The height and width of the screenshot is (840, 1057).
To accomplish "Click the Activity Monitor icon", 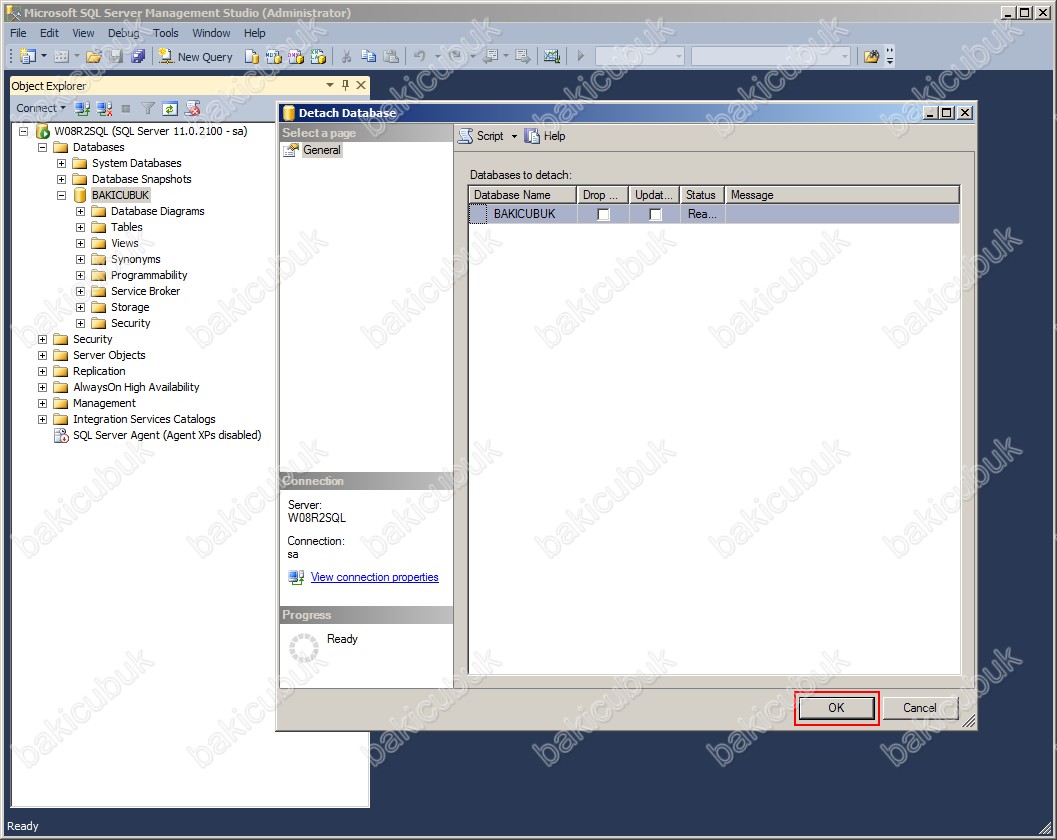I will [551, 57].
